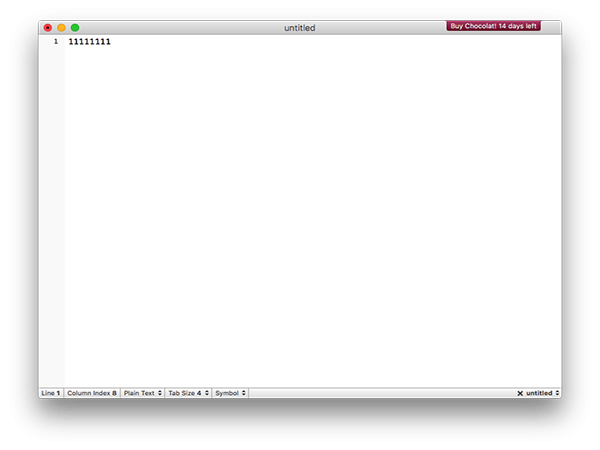Click line number 1 in the gutter

pos(56,41)
